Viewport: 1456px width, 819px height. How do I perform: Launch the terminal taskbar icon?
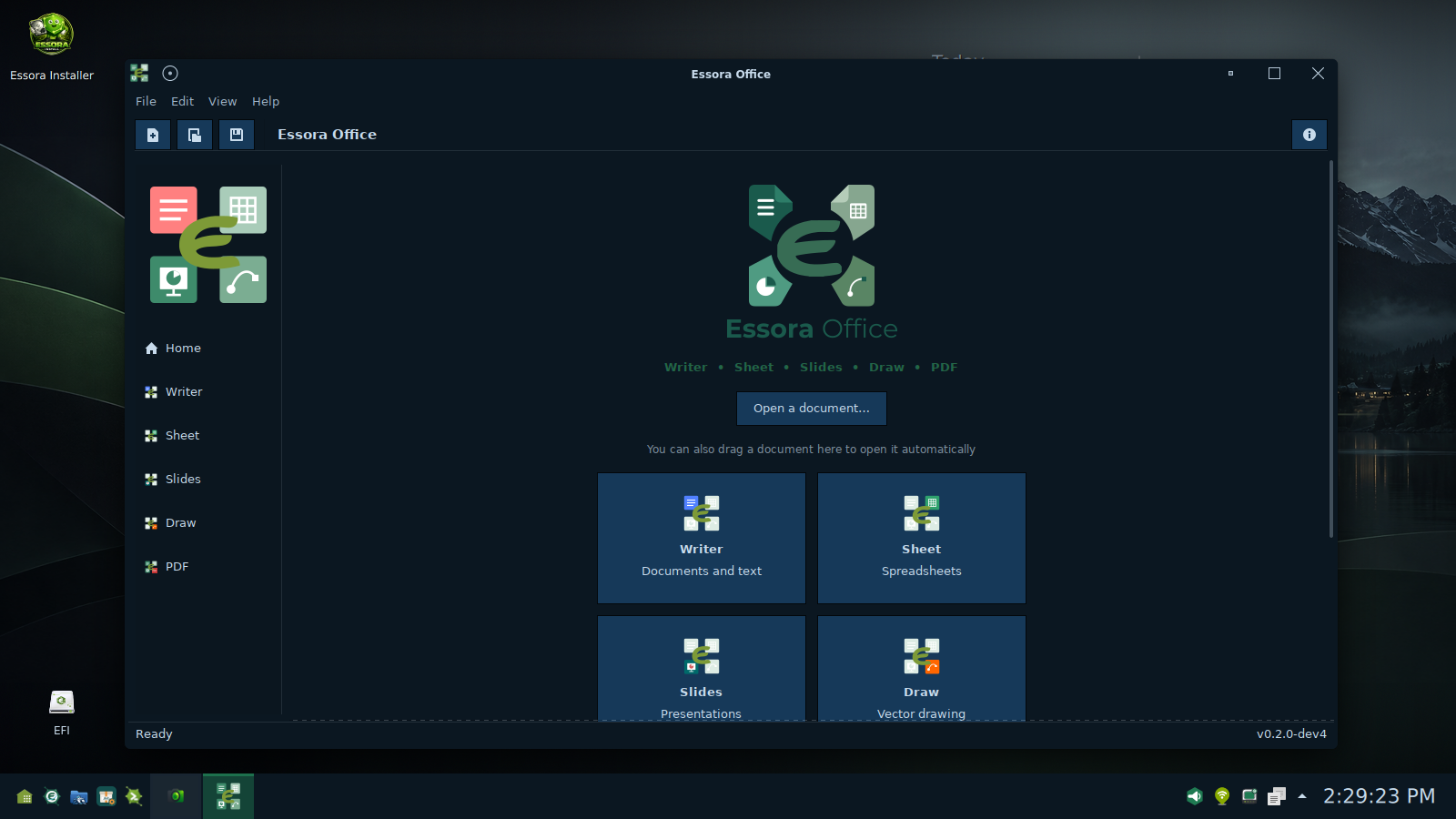pyautogui.click(x=134, y=796)
